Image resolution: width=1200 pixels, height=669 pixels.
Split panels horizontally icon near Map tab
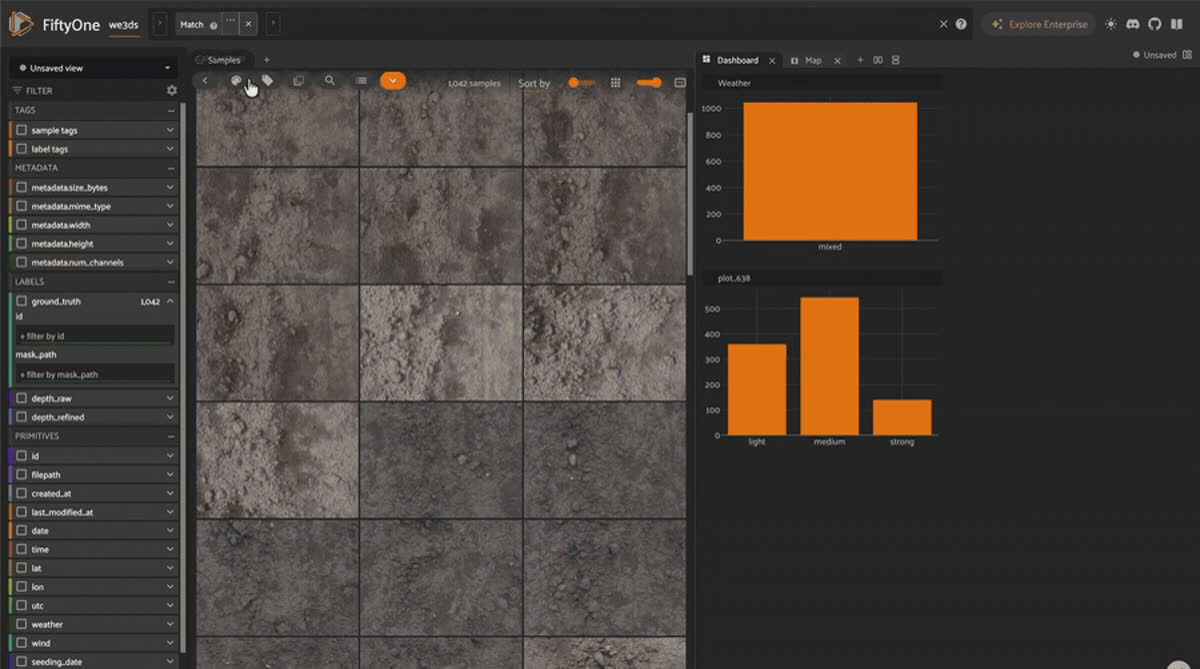pos(878,60)
